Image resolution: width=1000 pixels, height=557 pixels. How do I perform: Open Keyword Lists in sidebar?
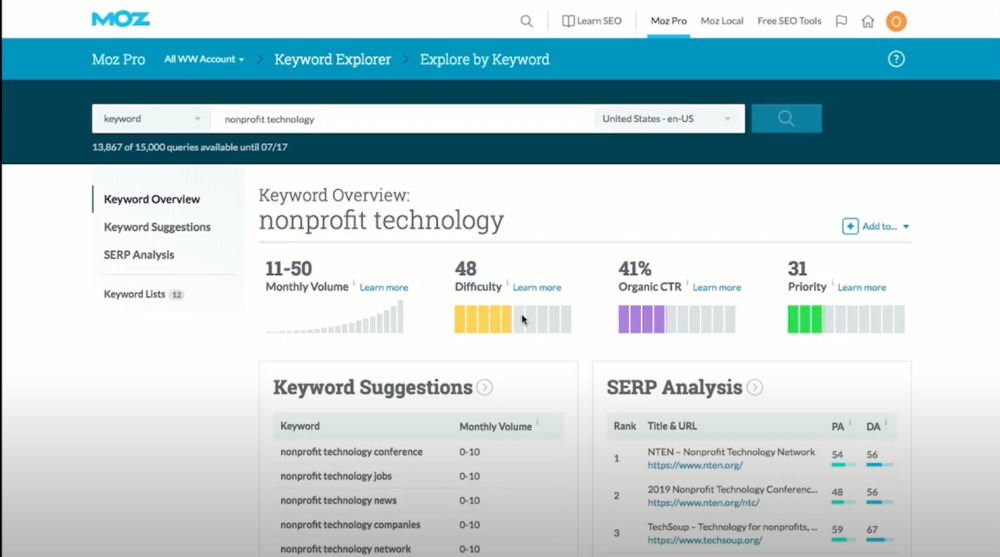pos(135,294)
